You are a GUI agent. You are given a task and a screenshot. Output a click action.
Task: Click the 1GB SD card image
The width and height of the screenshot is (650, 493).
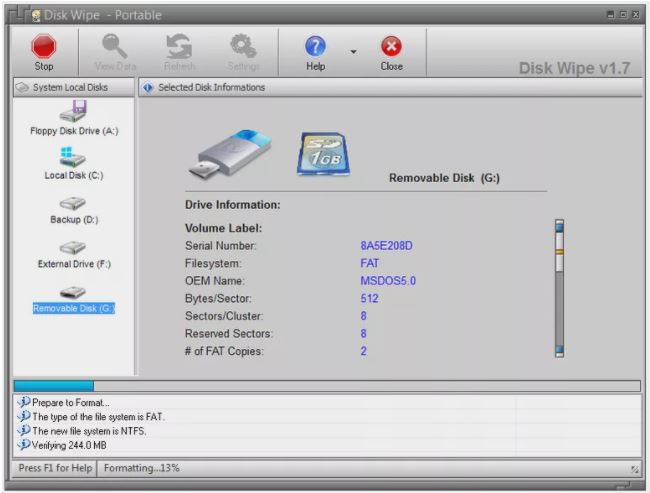[x=323, y=154]
